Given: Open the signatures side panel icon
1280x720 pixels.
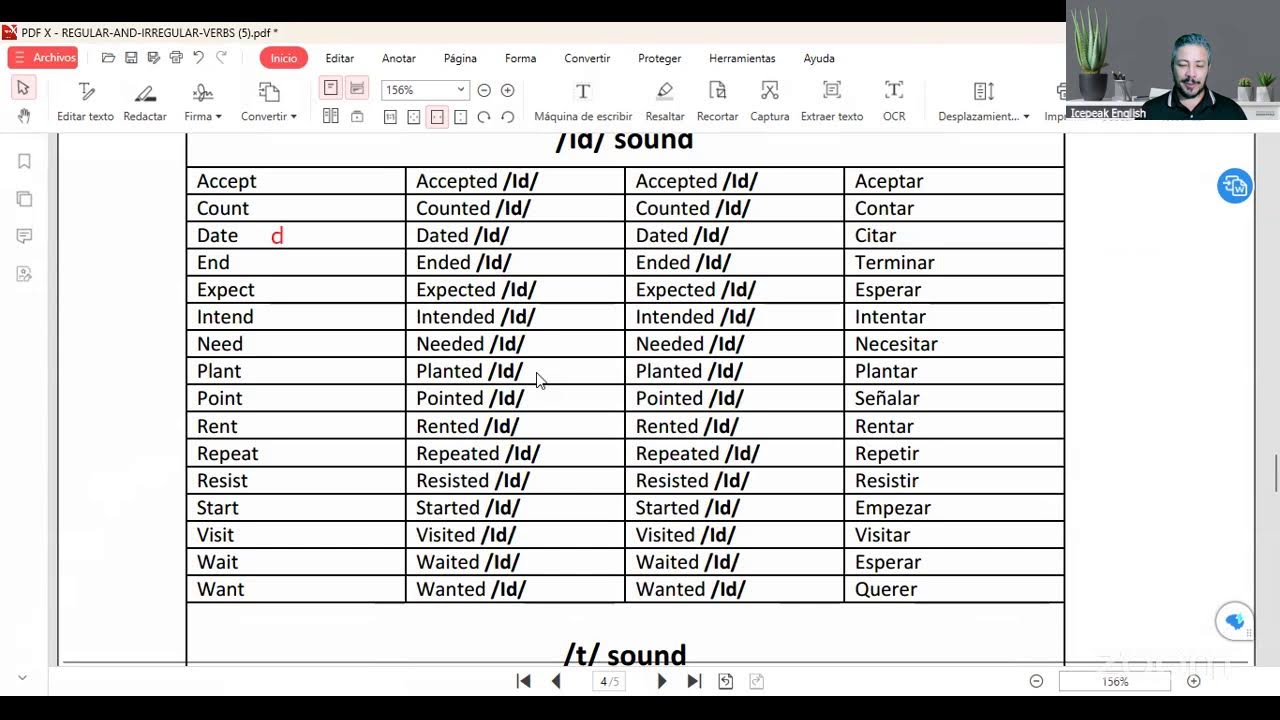Looking at the screenshot, I should click(x=24, y=273).
